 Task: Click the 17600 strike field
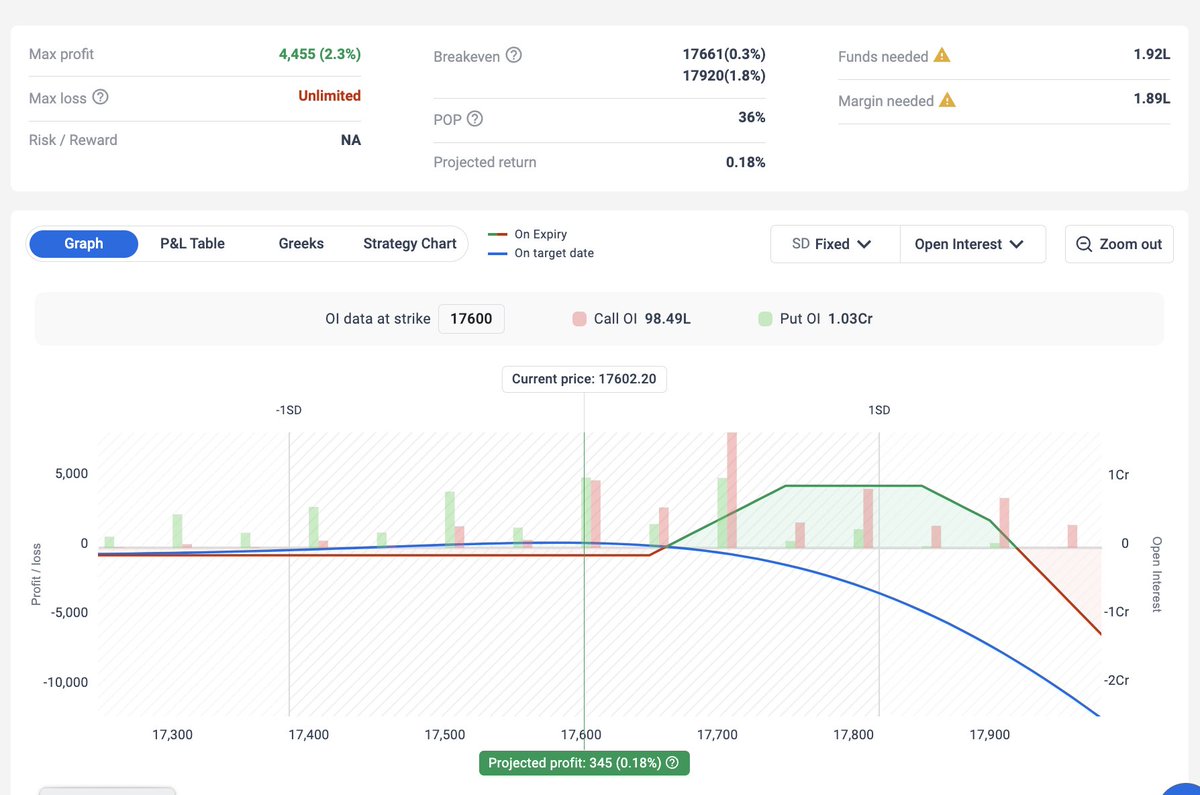[x=471, y=319]
